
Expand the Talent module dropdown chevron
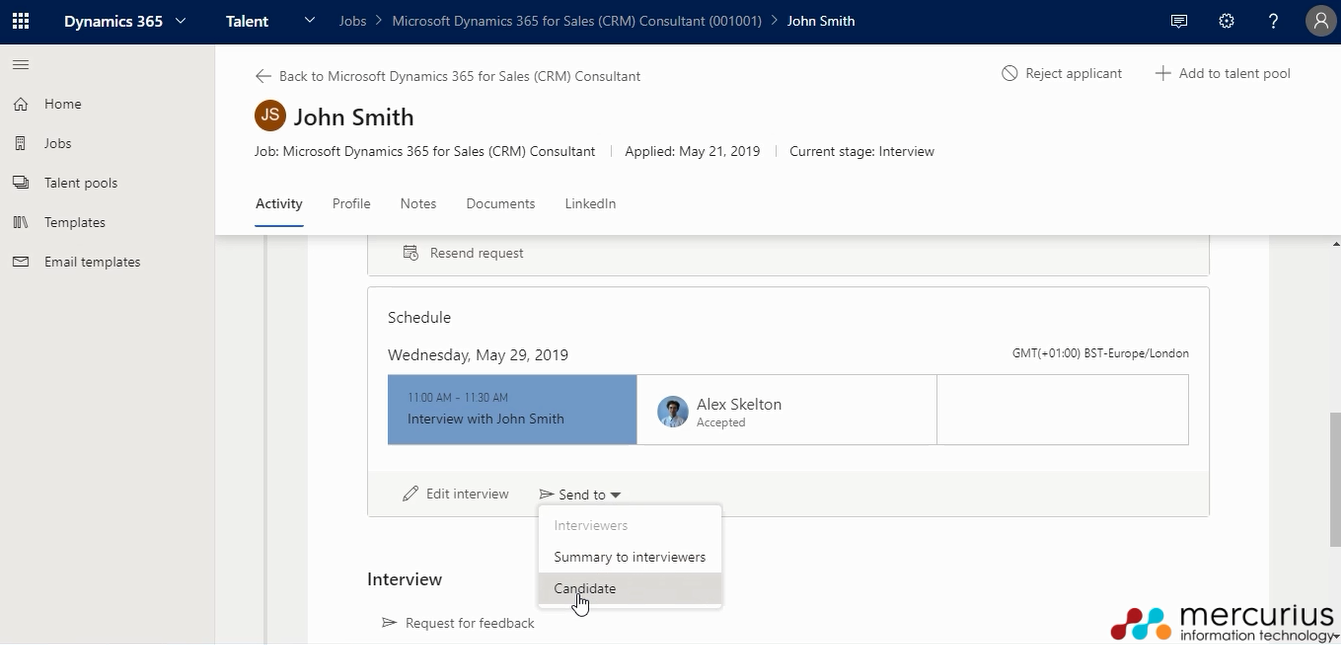tap(309, 21)
